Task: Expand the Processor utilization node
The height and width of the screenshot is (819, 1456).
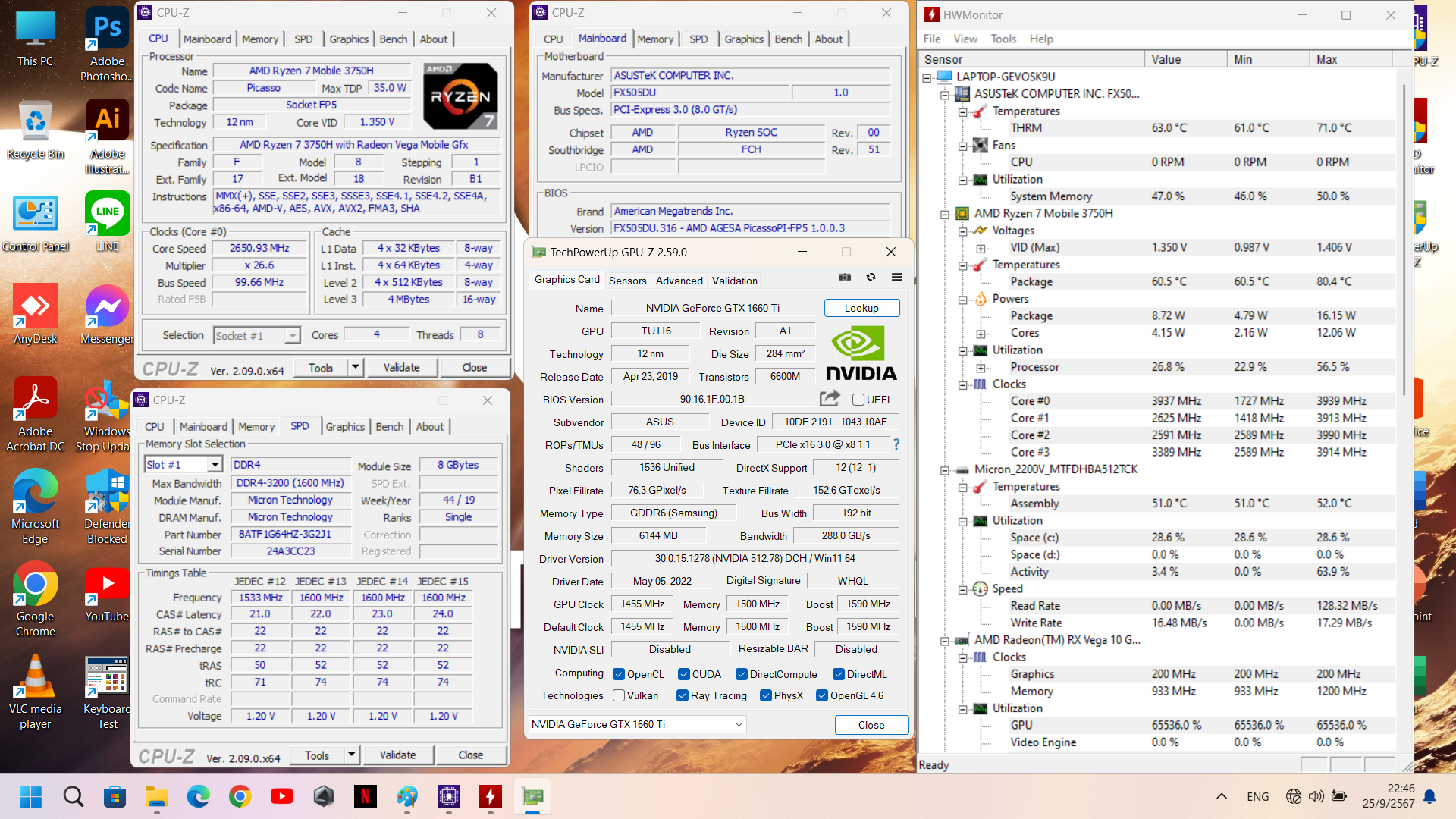Action: (981, 368)
